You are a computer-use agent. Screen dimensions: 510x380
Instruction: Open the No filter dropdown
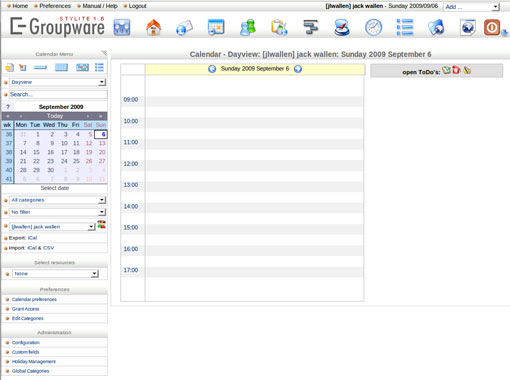point(58,212)
